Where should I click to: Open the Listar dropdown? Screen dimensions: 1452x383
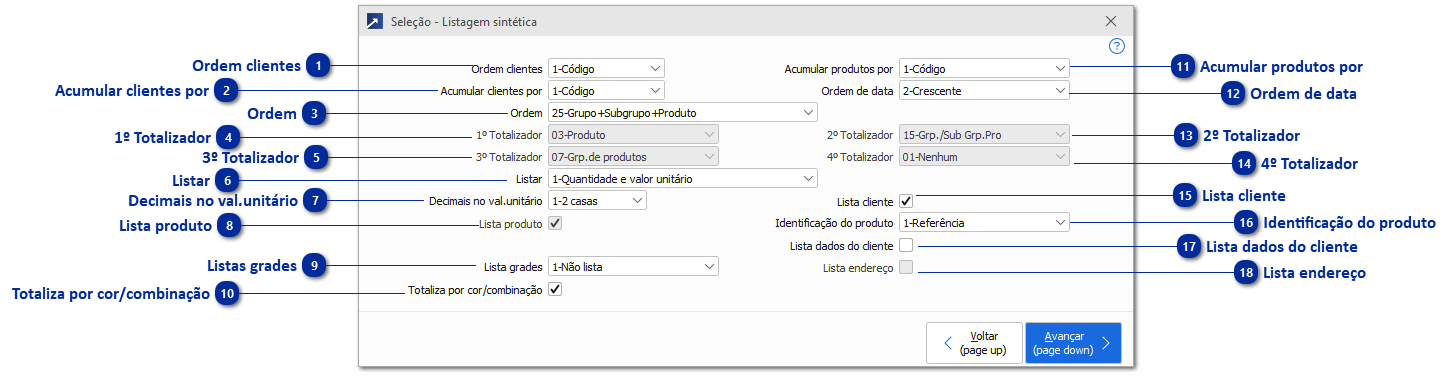683,178
